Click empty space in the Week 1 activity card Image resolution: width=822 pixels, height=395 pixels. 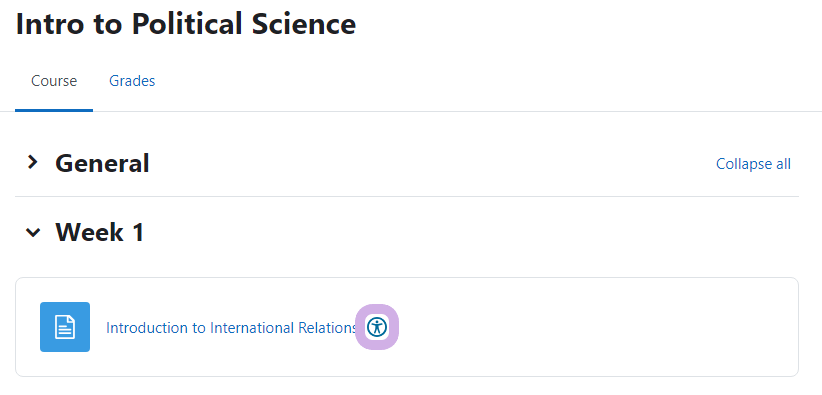[x=592, y=327]
